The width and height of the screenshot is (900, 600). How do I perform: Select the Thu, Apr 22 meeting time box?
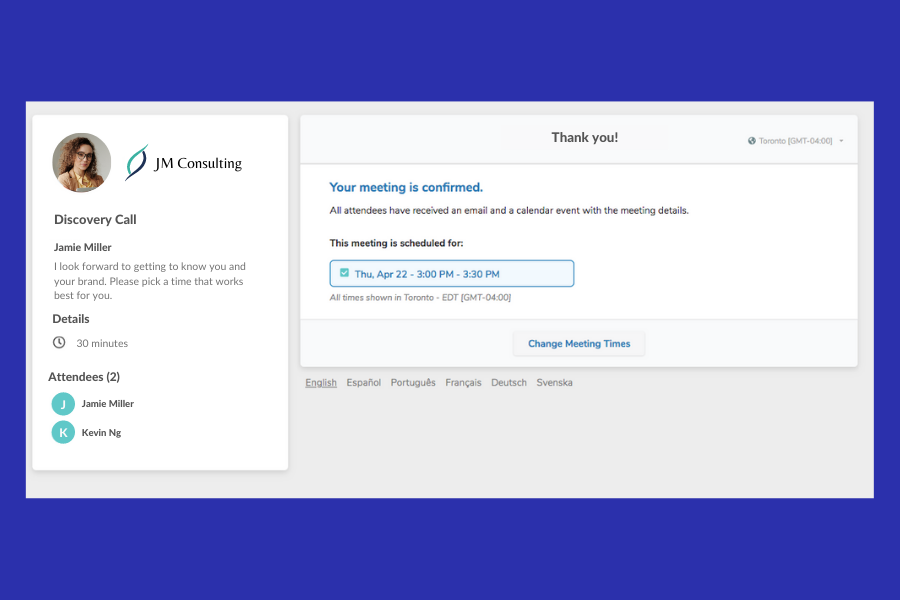click(x=452, y=273)
